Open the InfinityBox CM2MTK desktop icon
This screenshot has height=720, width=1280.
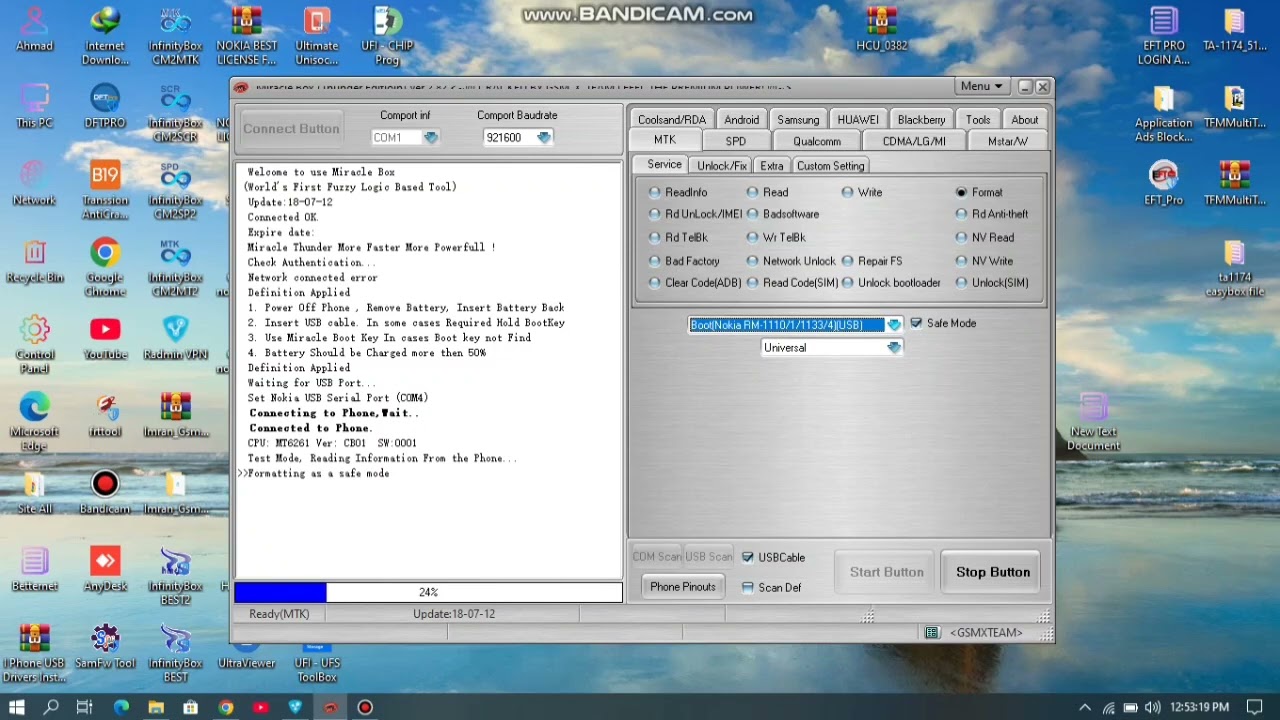(174, 35)
